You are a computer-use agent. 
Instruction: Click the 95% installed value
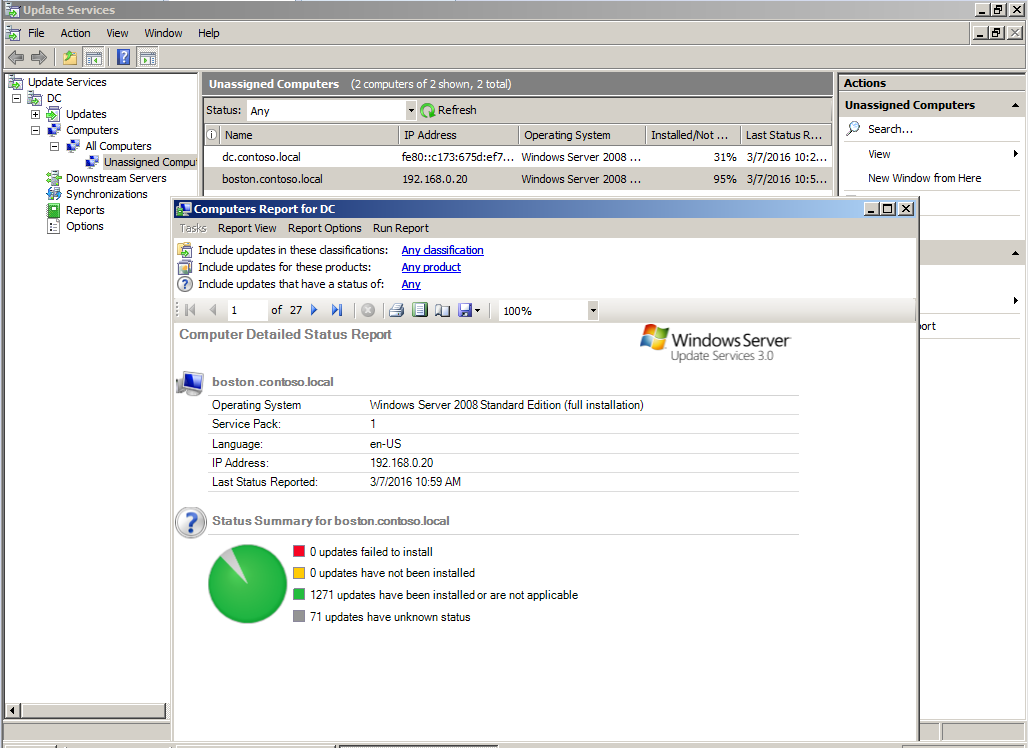point(724,179)
